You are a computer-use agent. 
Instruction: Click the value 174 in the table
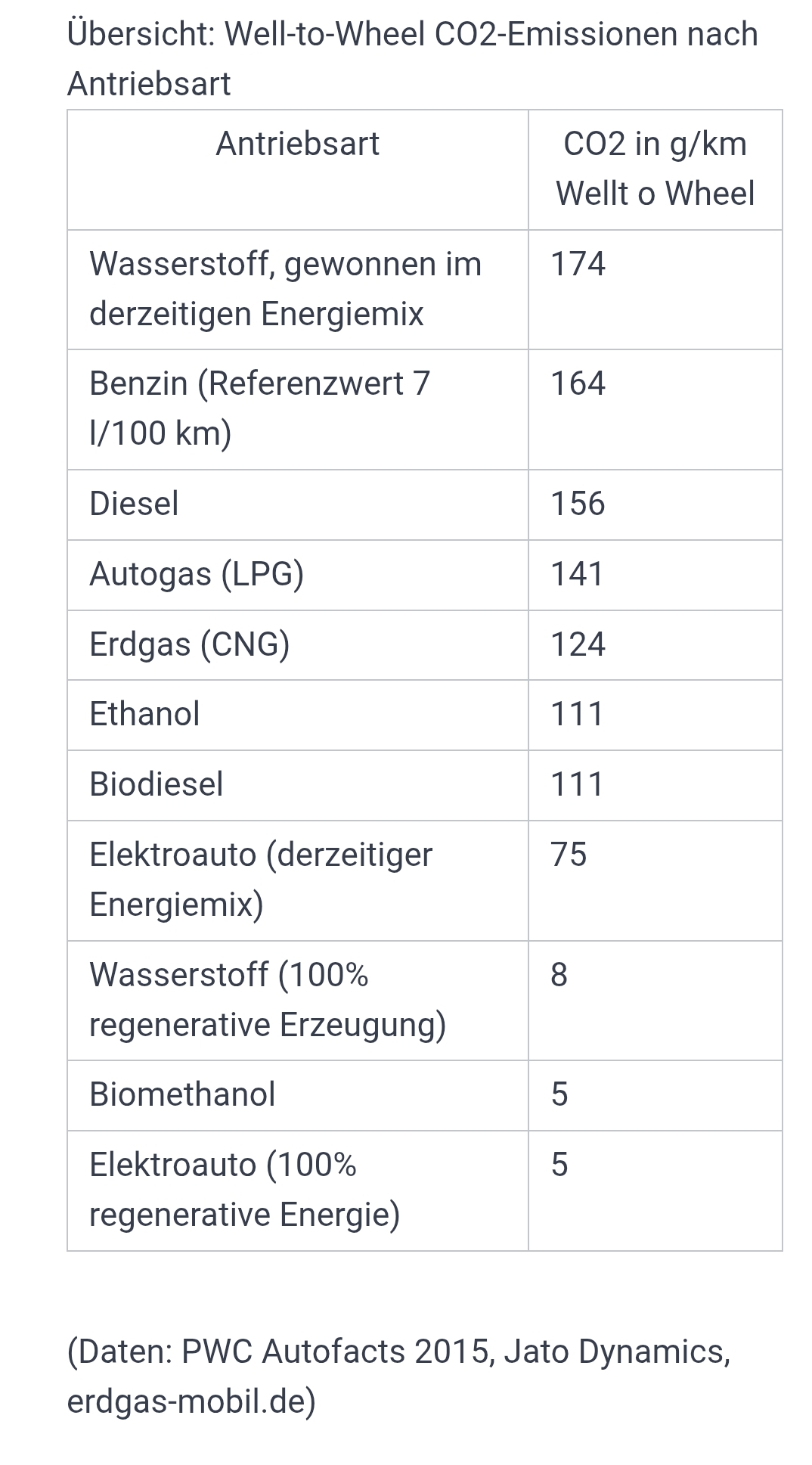tap(578, 264)
